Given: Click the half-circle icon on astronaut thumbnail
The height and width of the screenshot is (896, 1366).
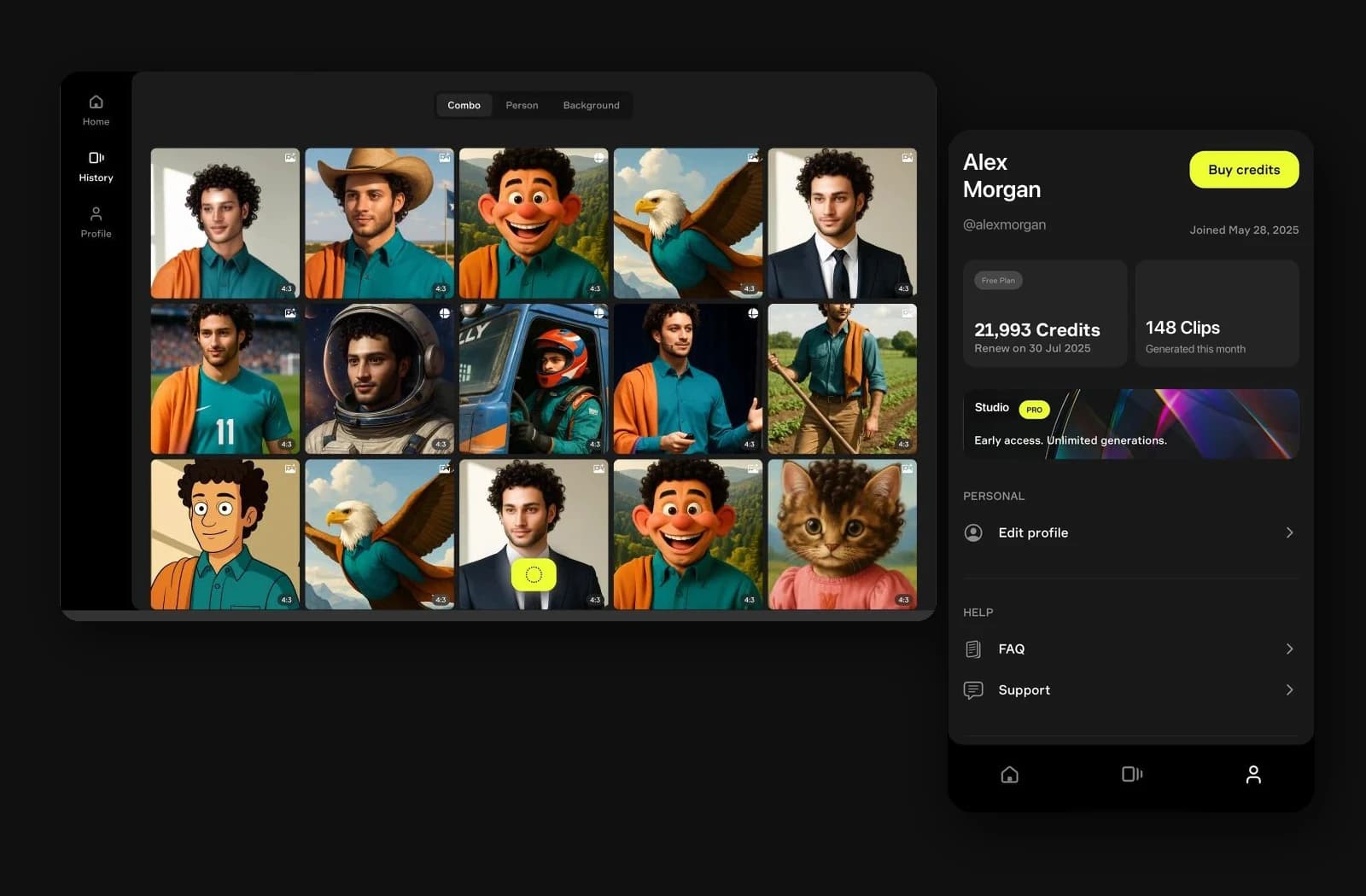Looking at the screenshot, I should tap(445, 313).
